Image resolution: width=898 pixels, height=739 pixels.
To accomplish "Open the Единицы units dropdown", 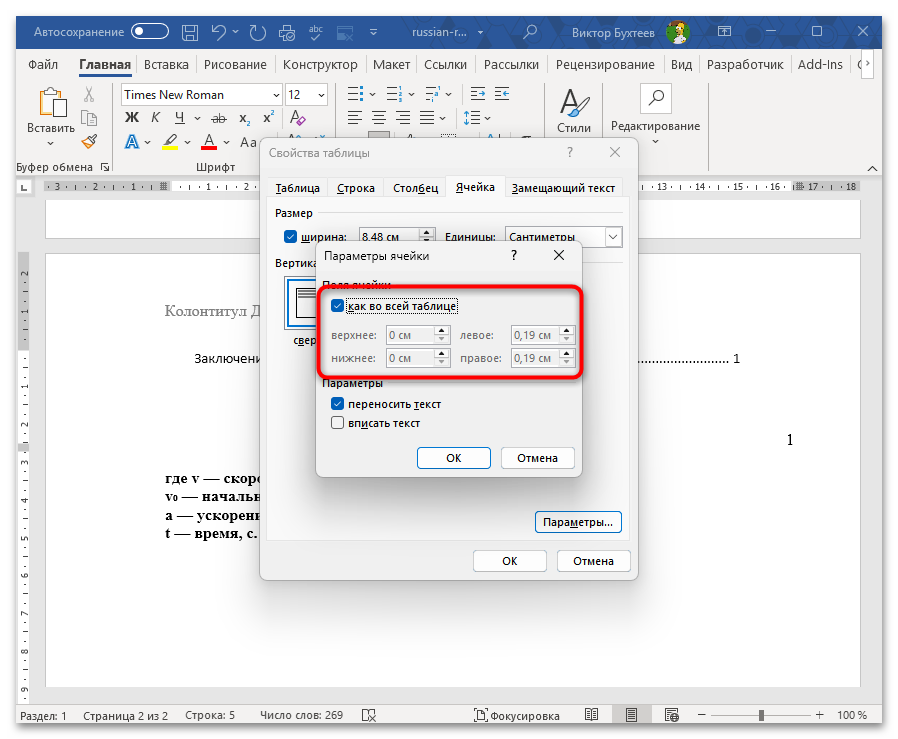I will [613, 237].
